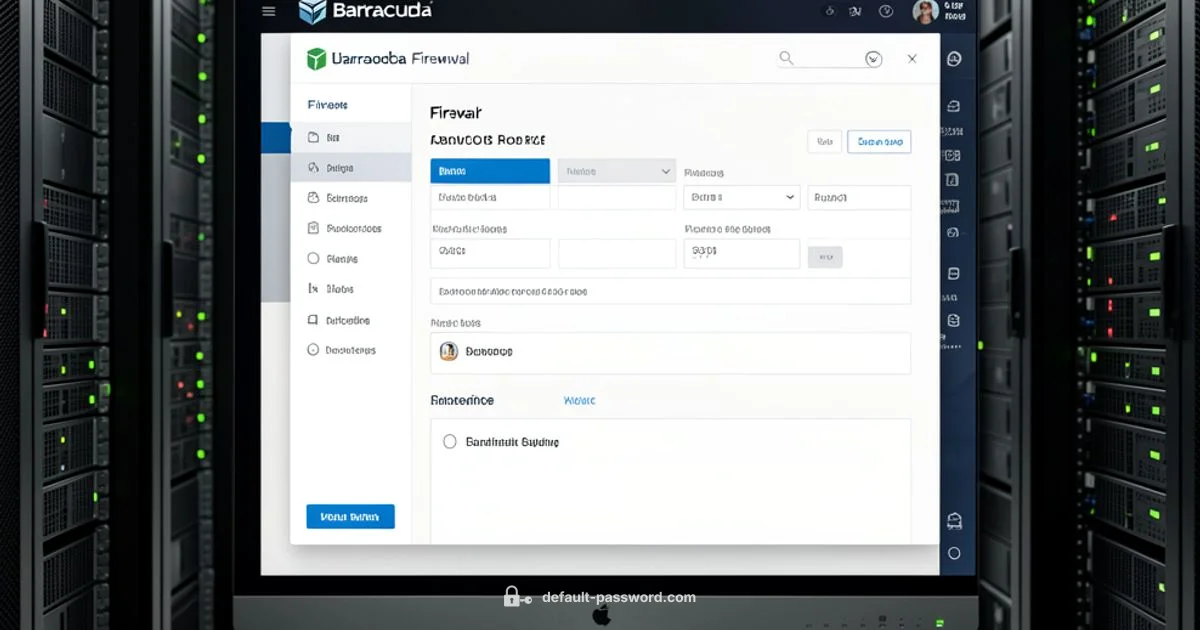Open the Barracuda logo icon

coord(311,12)
